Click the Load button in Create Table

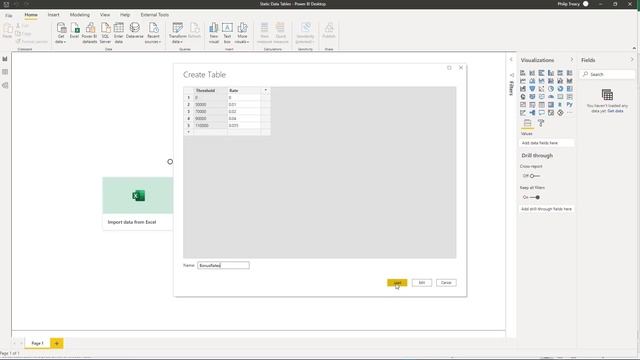click(x=397, y=282)
